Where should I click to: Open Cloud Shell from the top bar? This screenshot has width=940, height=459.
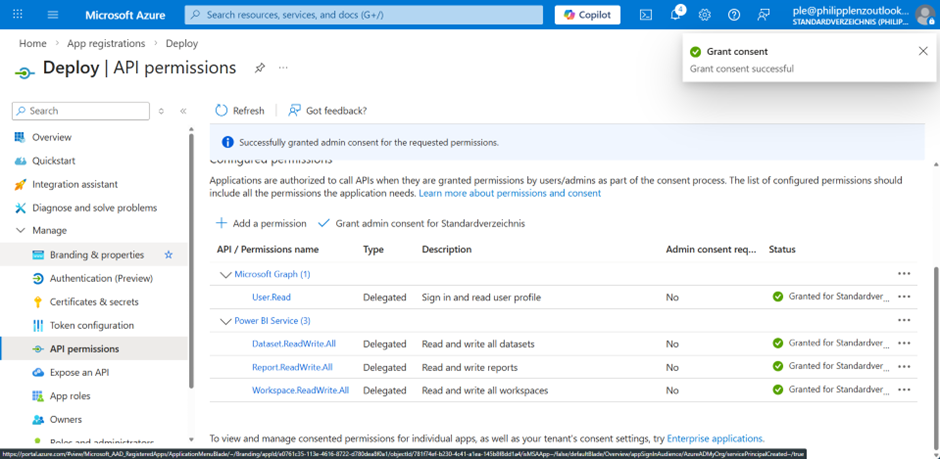click(646, 15)
